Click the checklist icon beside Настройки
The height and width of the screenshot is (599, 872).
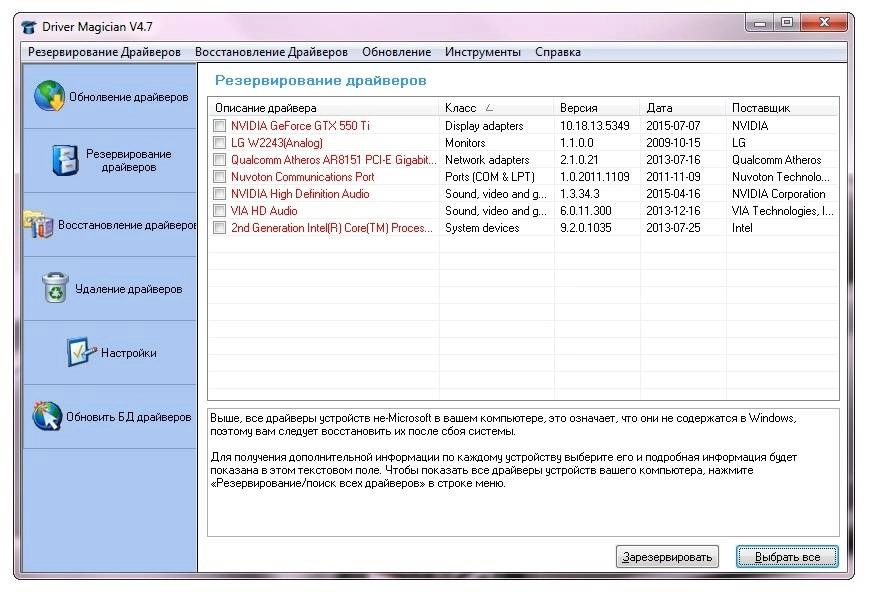[82, 352]
